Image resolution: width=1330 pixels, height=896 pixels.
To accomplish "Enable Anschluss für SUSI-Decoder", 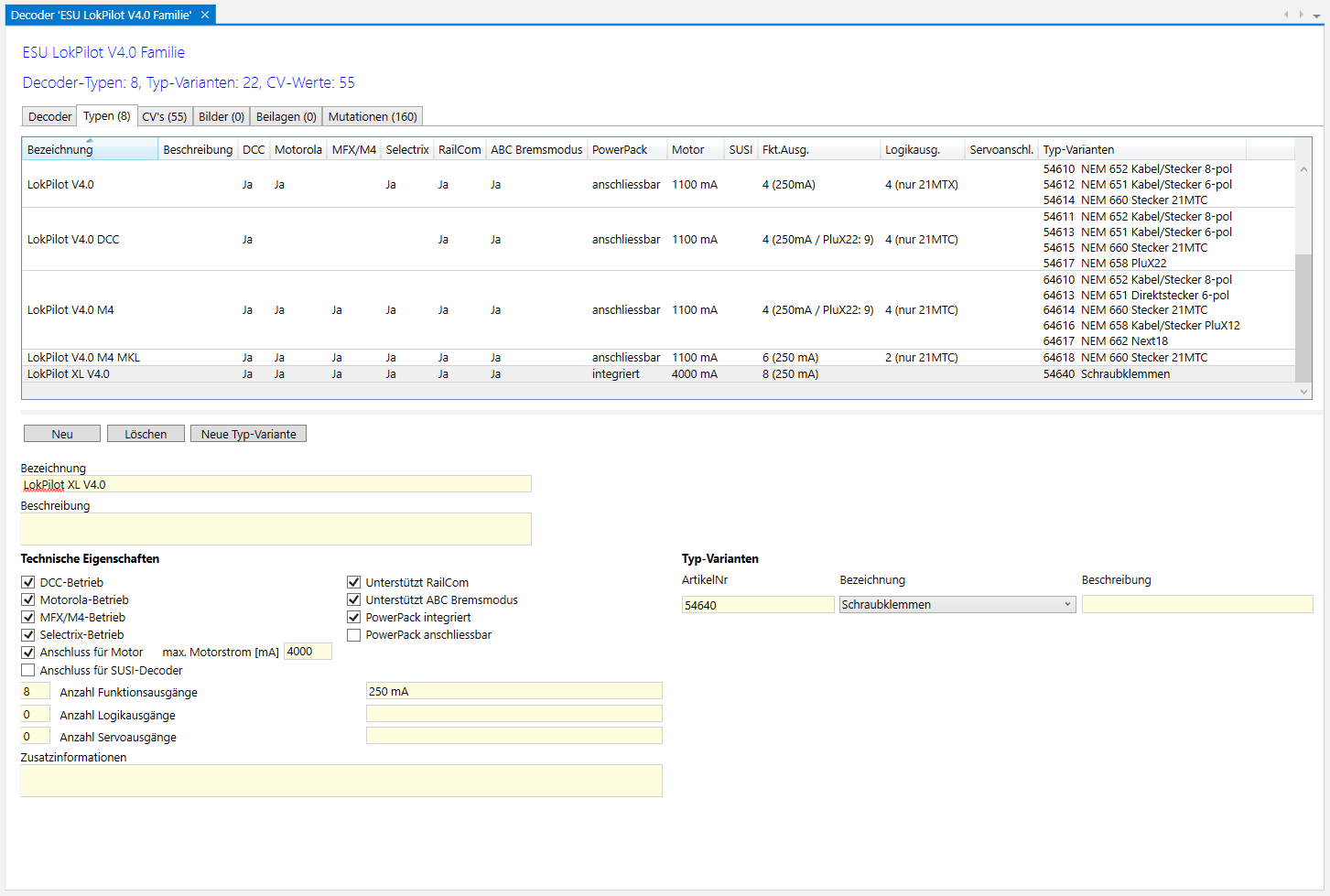I will coord(28,670).
